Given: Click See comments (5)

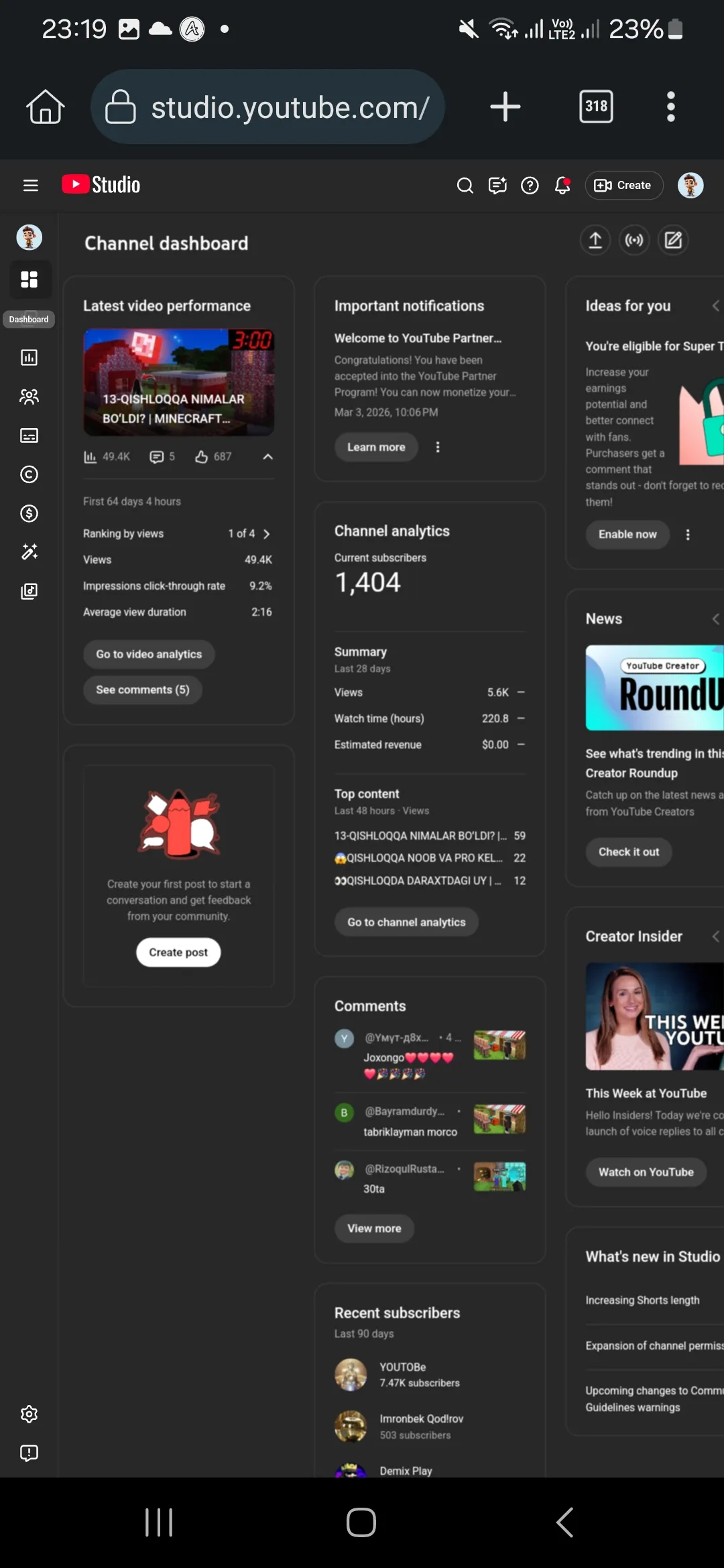Looking at the screenshot, I should point(143,690).
